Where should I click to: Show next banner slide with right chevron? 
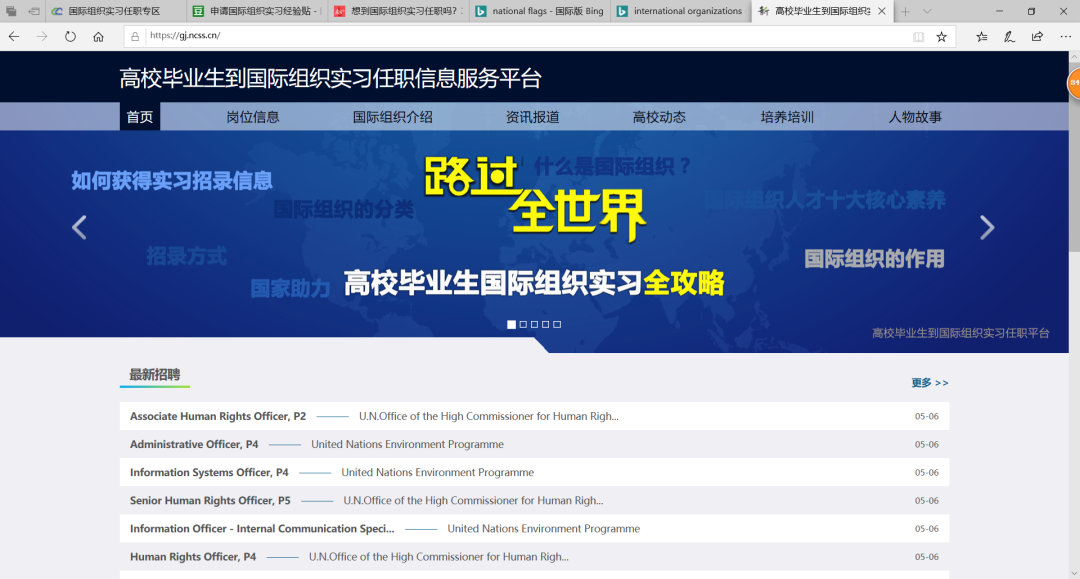tap(986, 228)
